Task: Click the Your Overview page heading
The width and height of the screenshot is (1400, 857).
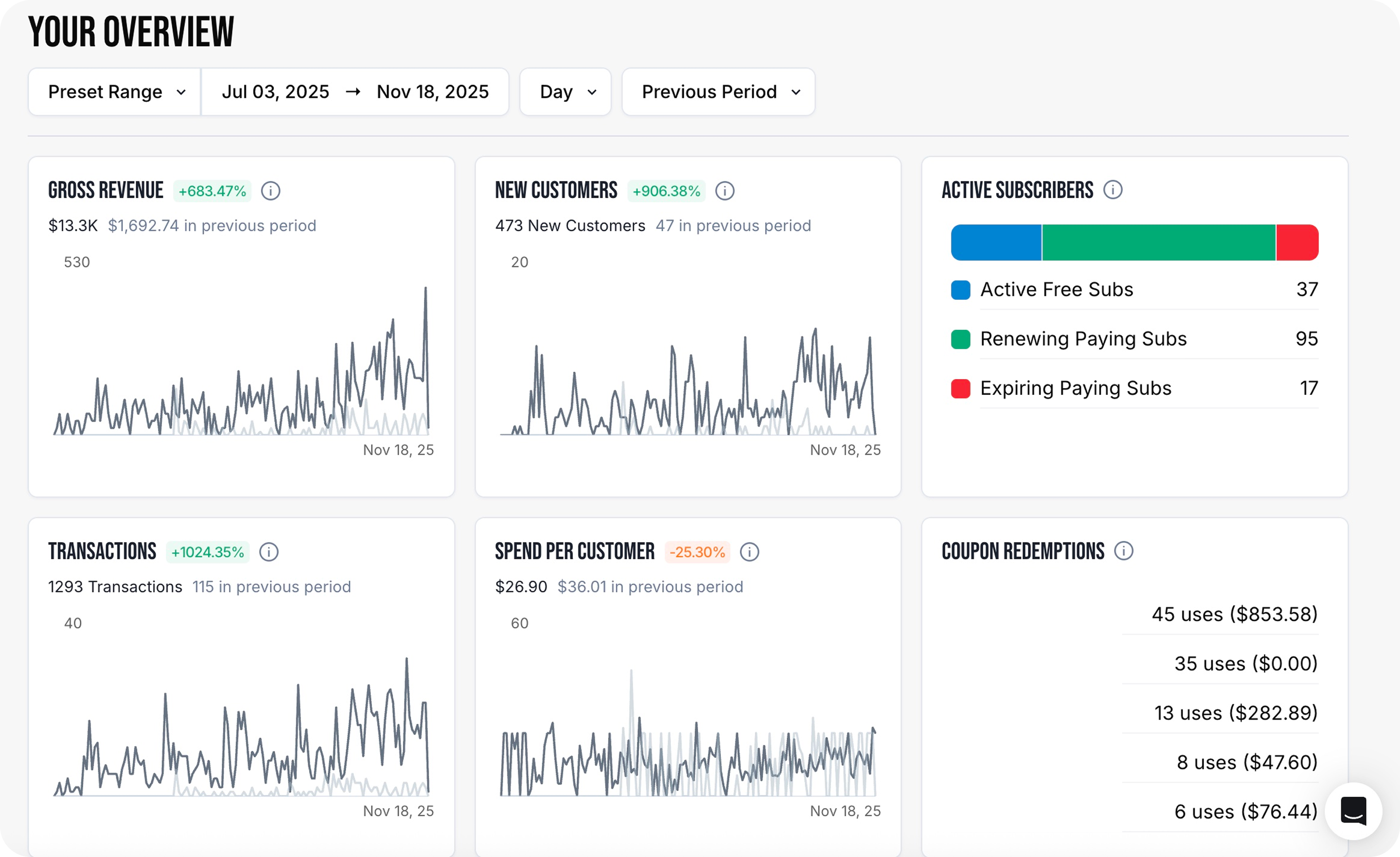Action: 131,32
